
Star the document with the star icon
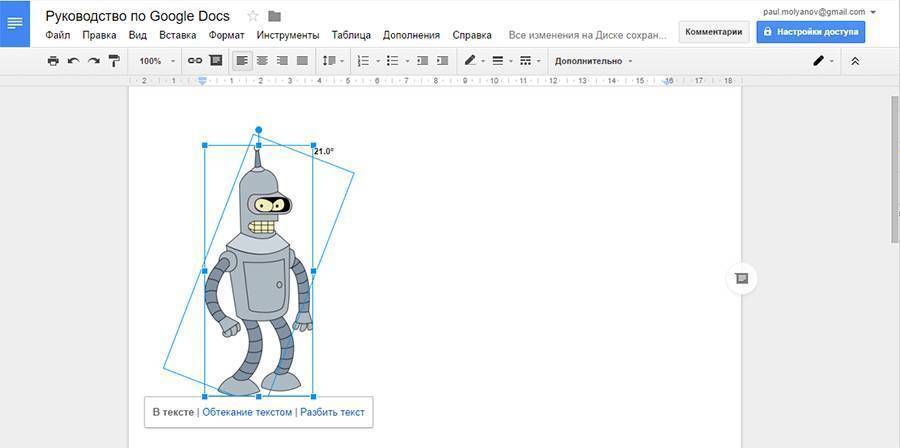coord(253,16)
